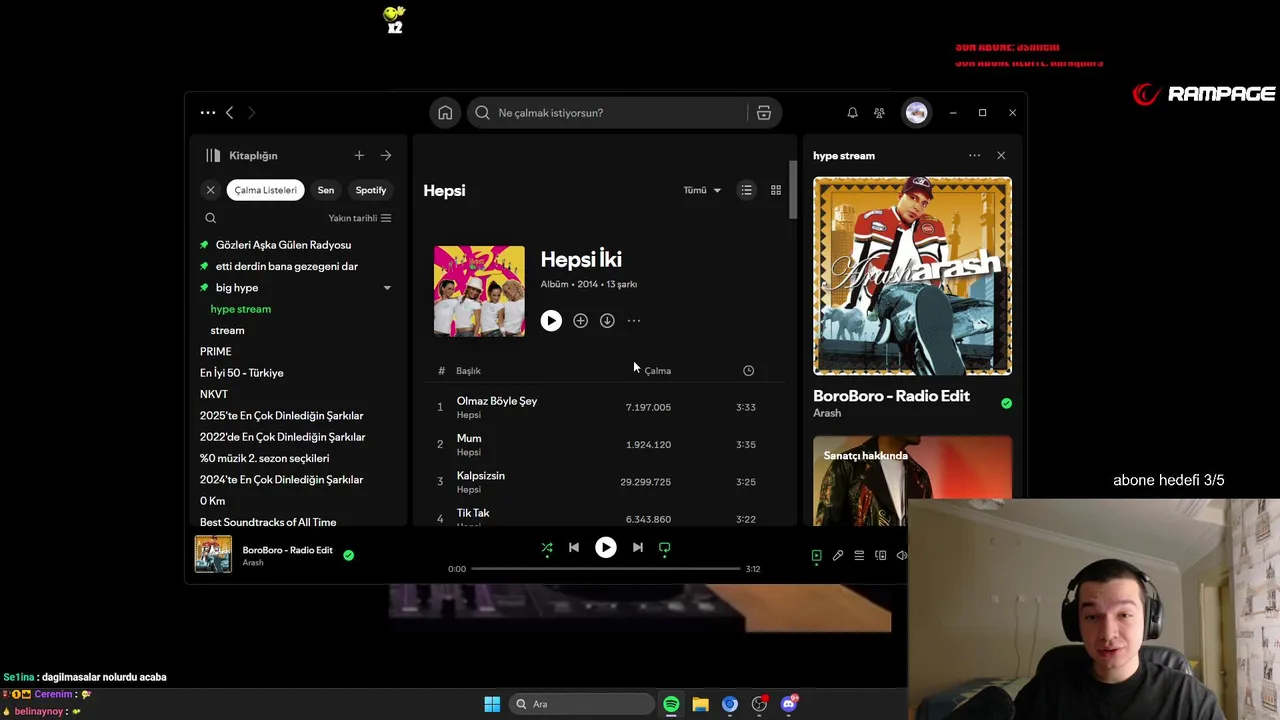Click the Hepsi İki album cover
This screenshot has width=1280, height=720.
click(x=479, y=291)
